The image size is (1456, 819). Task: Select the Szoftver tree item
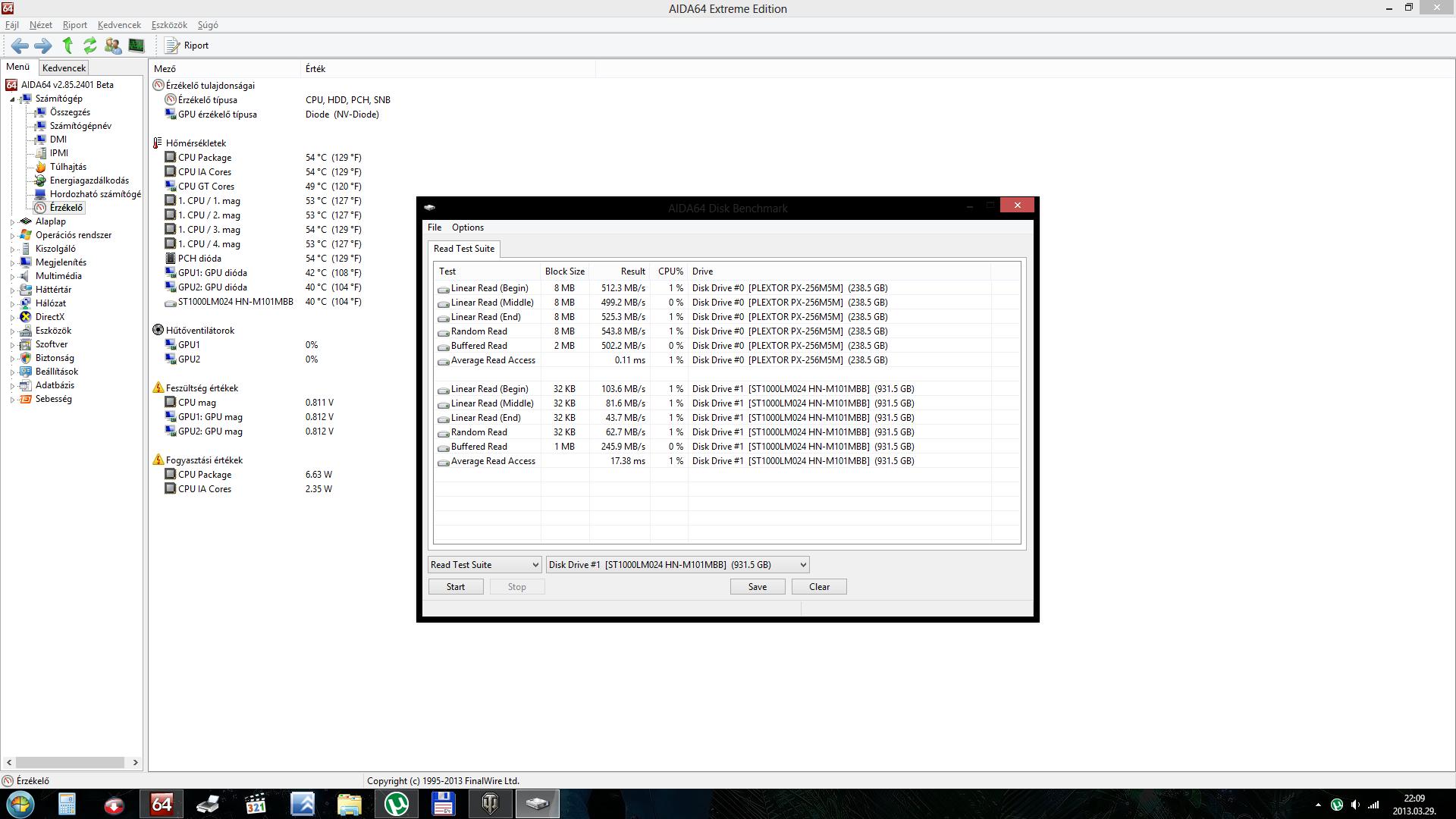[52, 344]
